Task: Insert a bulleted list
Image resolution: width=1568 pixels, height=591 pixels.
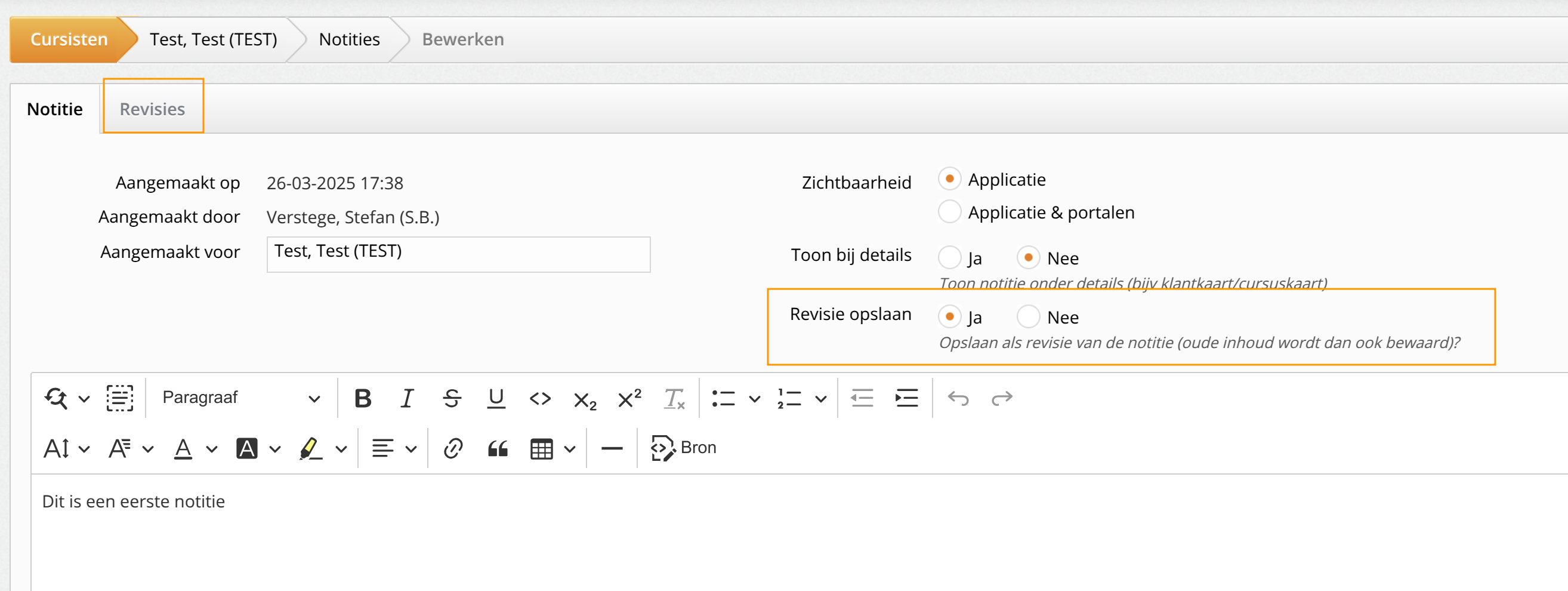Action: coord(724,398)
